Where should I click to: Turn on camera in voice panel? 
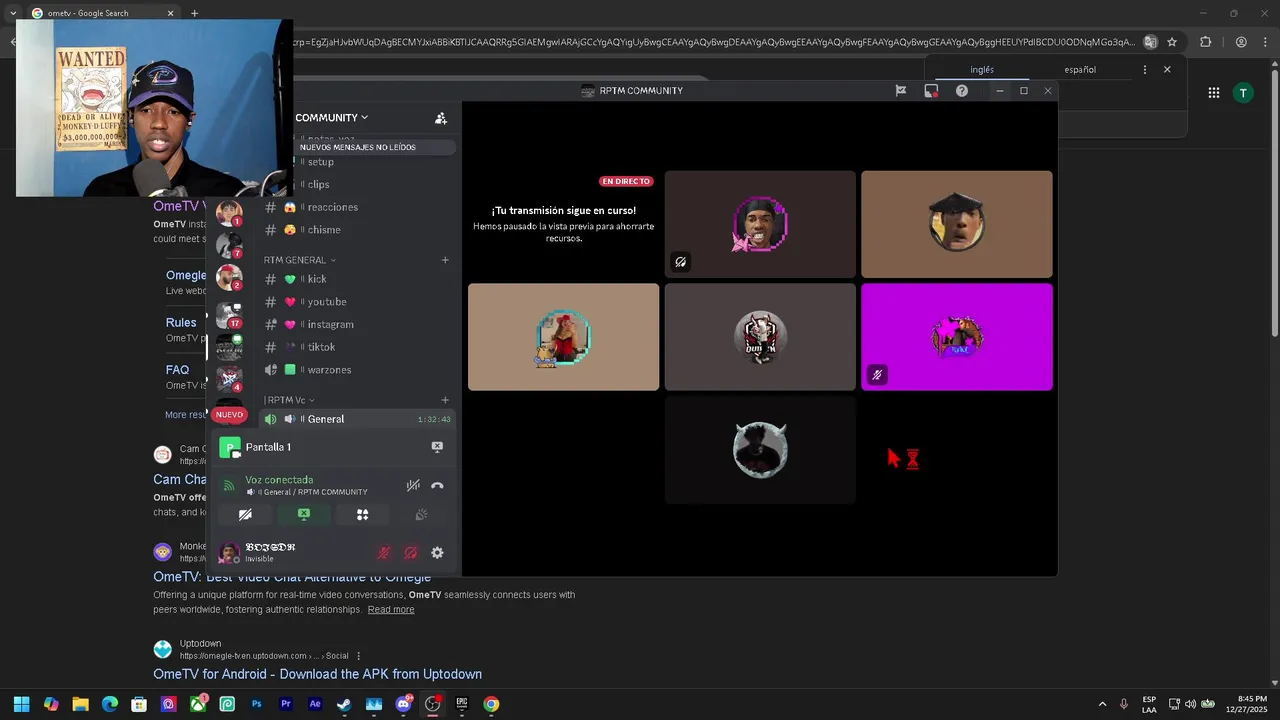point(245,514)
